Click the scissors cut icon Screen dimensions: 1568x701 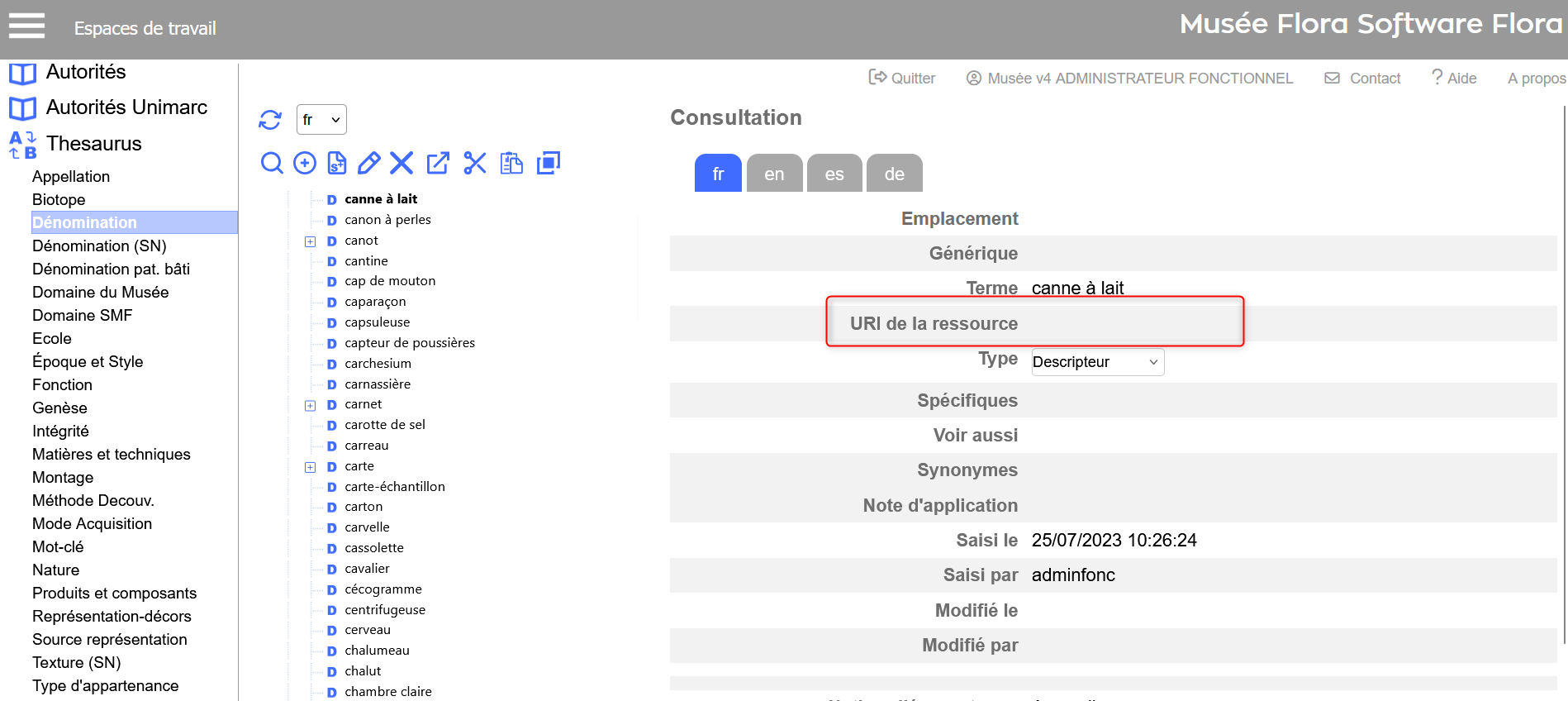[x=475, y=163]
